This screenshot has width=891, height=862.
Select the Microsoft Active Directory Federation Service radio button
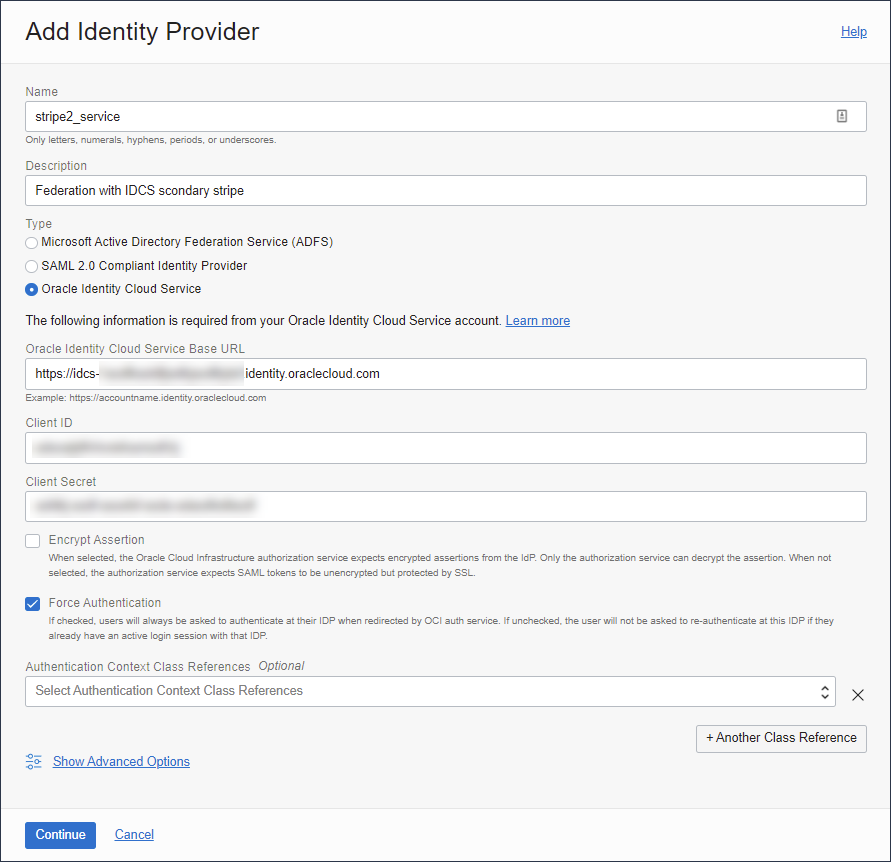(31, 242)
